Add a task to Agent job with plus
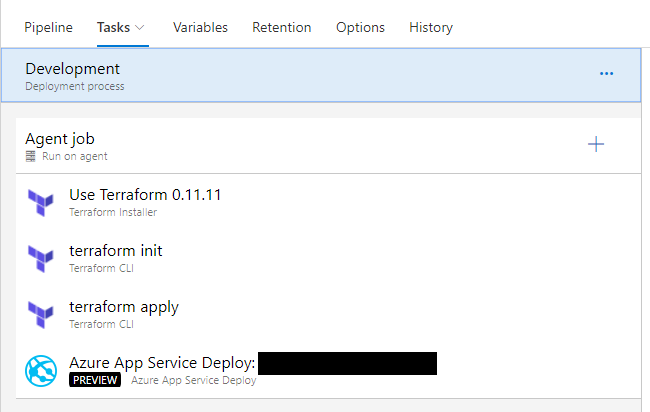The height and width of the screenshot is (412, 650). (x=596, y=144)
